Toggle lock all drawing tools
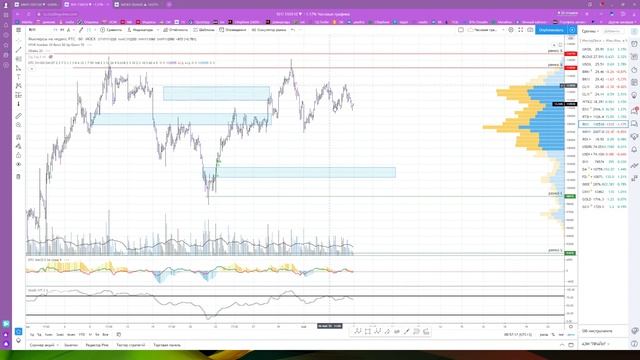 (x=18, y=155)
